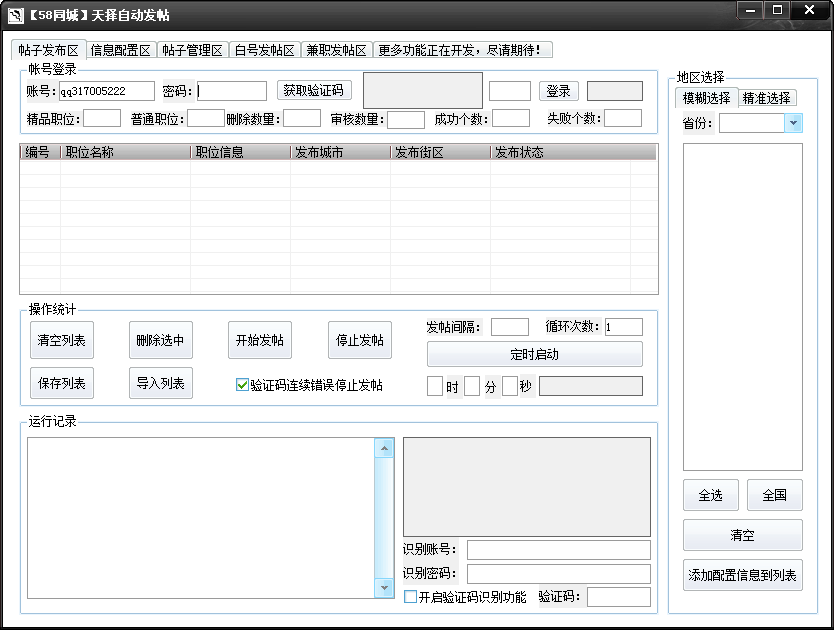
Task: Click 添加配置信息到列表 button
Action: point(742,575)
